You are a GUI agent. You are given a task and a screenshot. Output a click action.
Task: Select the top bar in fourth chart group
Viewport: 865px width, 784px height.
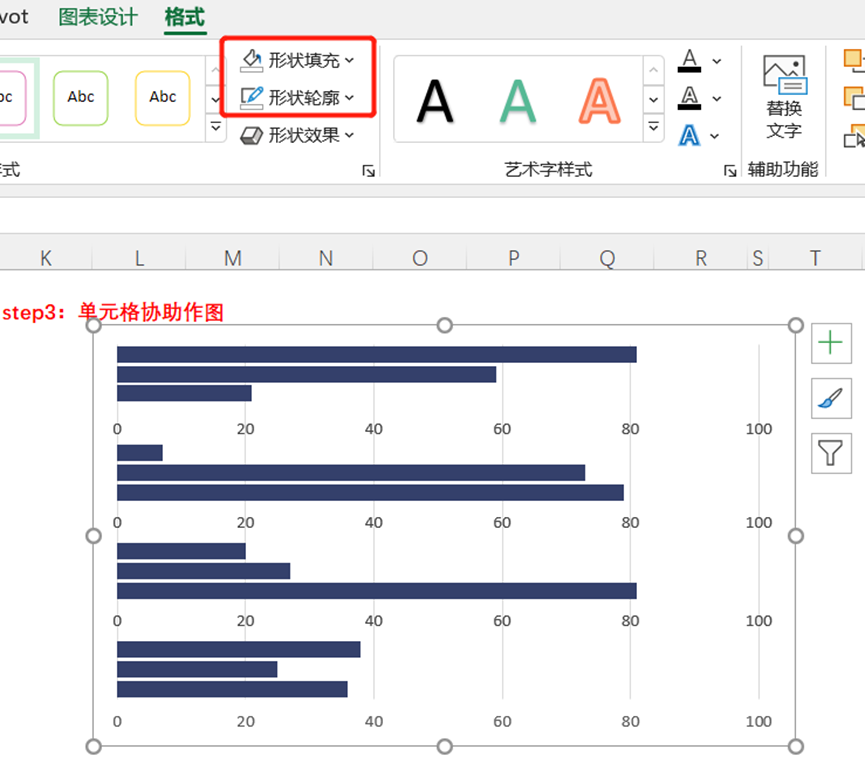238,649
